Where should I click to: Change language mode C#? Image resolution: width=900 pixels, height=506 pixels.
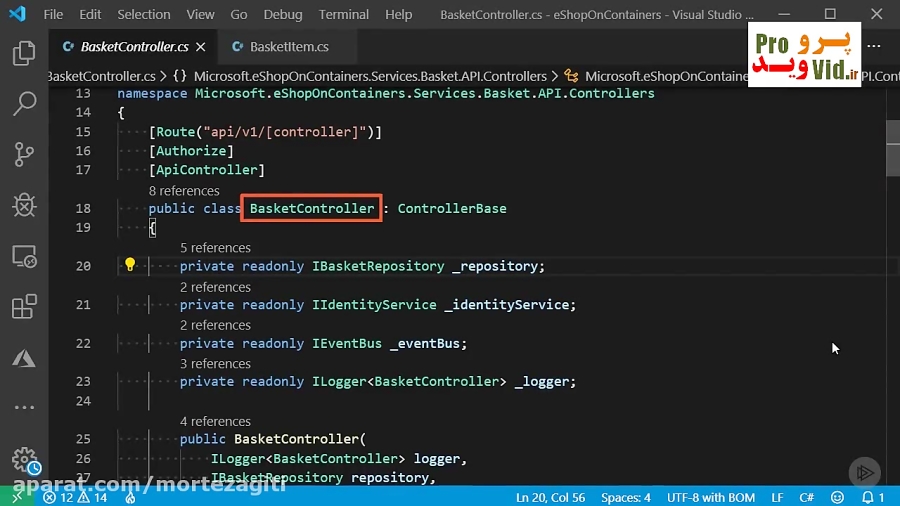tap(806, 497)
